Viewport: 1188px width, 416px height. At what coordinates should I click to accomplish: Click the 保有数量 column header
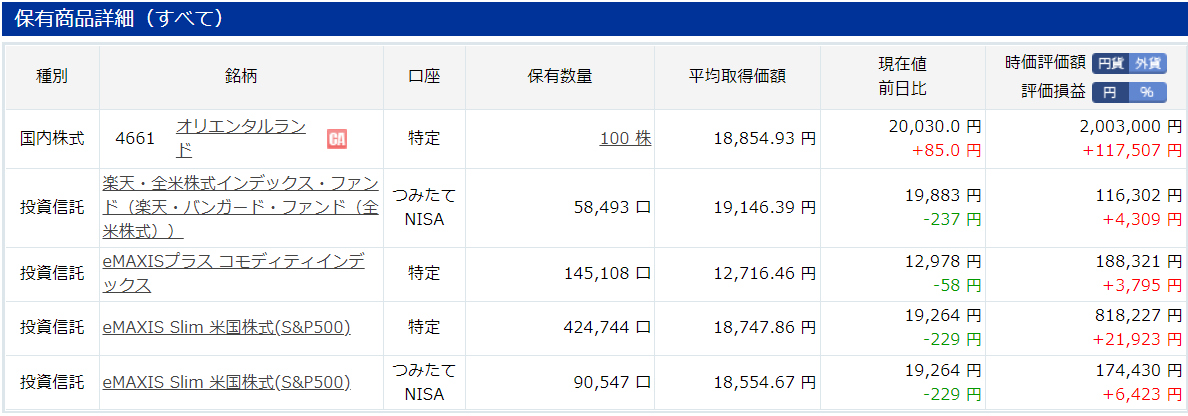[x=559, y=77]
